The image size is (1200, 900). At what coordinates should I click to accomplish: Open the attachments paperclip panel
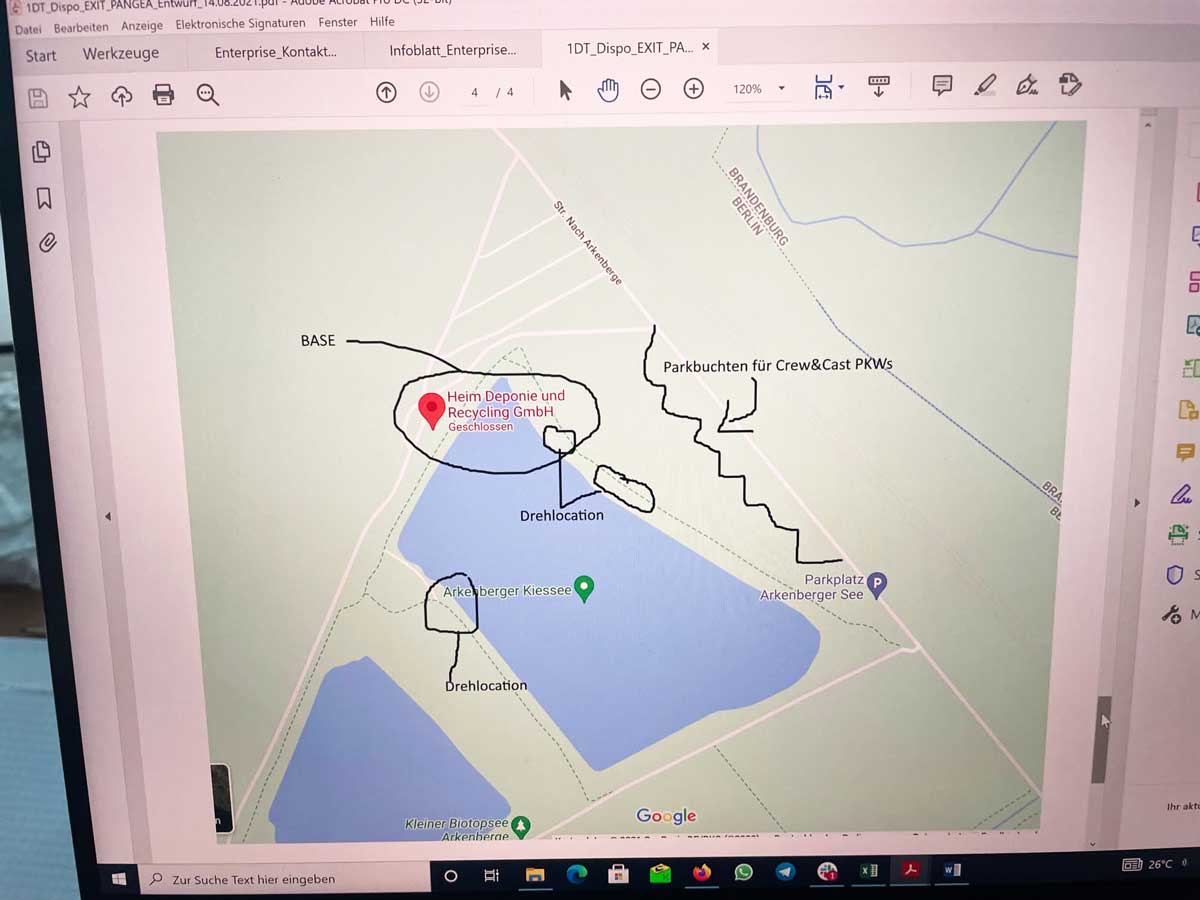(46, 242)
